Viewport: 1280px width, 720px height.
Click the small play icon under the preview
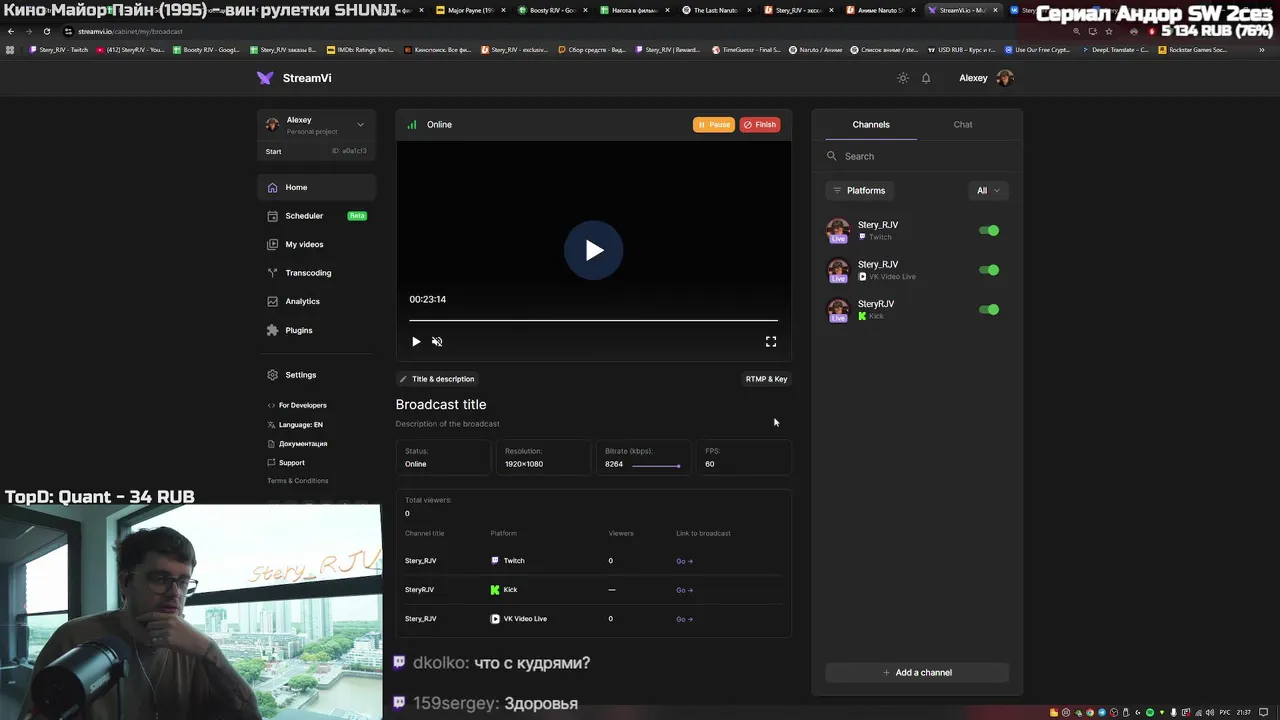click(416, 342)
